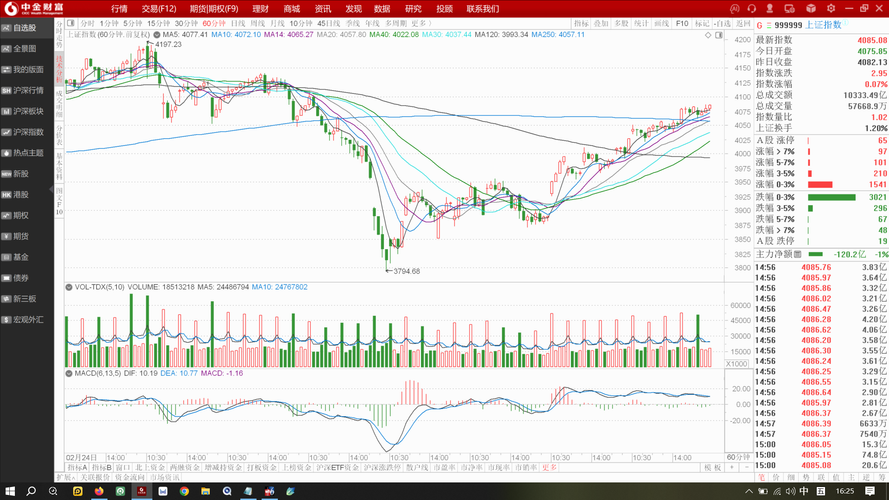Open 新股 in the sidebar
Screen dimensions: 889x500
(x=27, y=173)
